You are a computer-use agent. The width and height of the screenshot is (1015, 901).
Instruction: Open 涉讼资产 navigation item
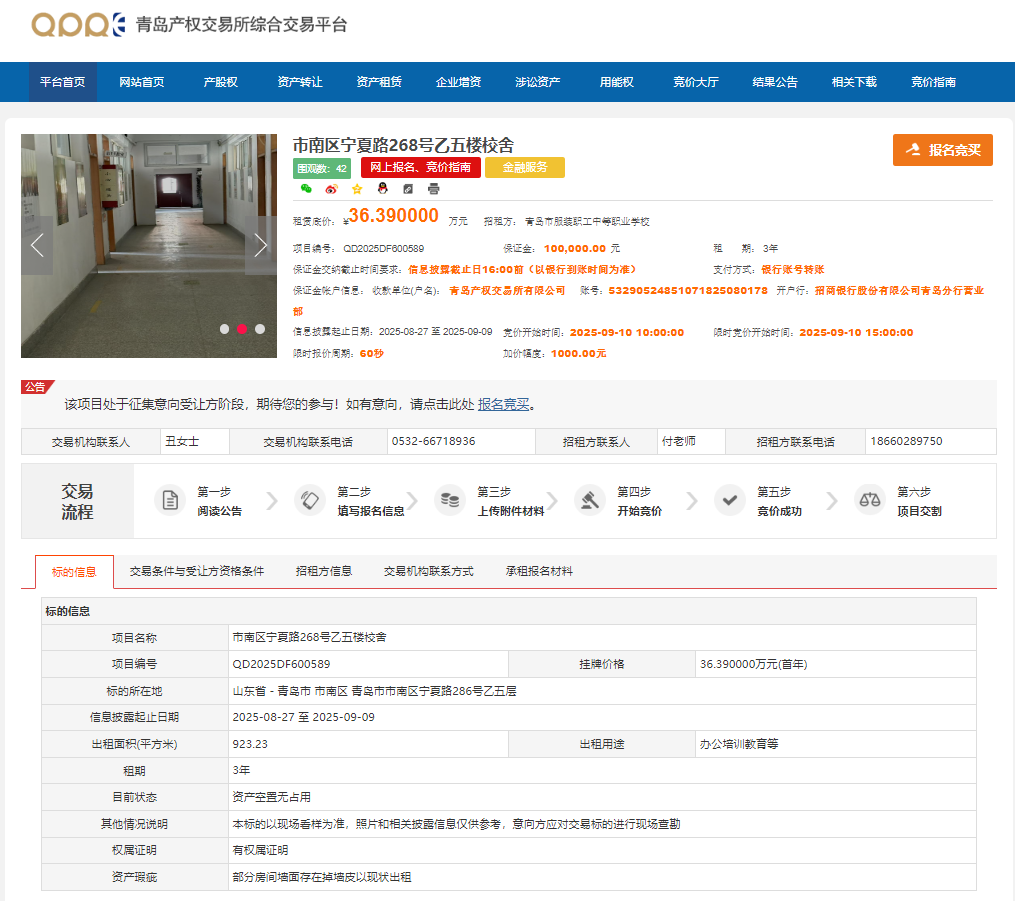pyautogui.click(x=537, y=82)
